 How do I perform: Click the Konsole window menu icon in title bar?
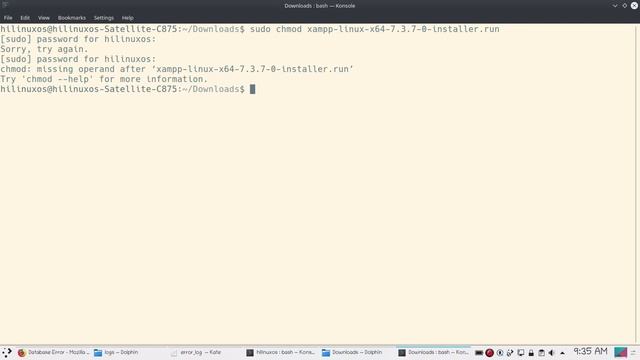[x=5, y=5]
